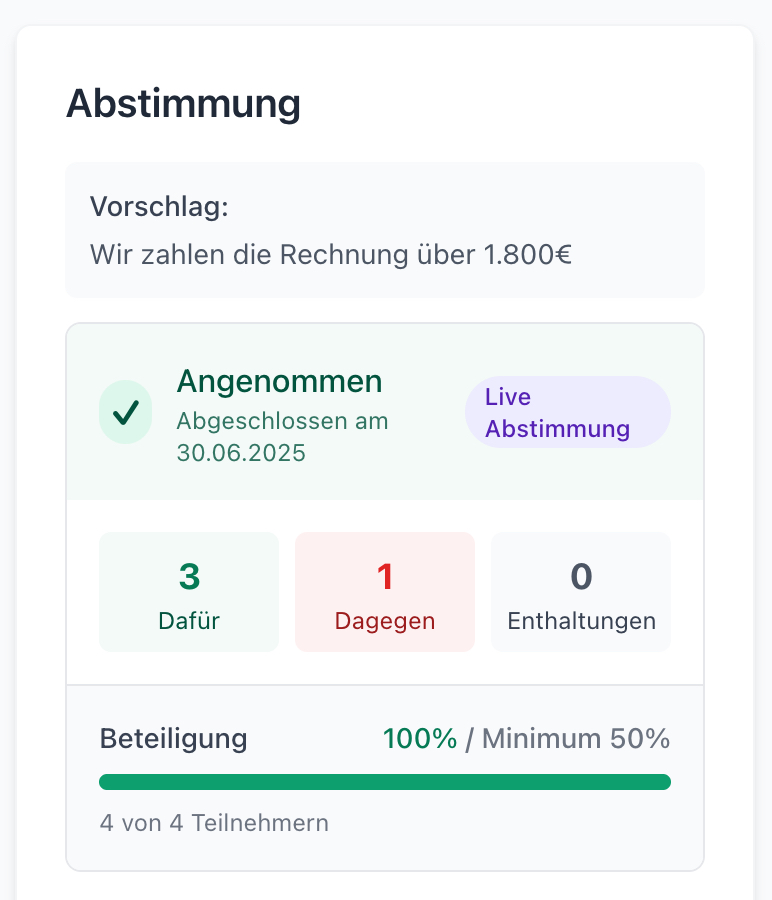
Task: Click the "Beteiligung" section label
Action: (x=173, y=739)
